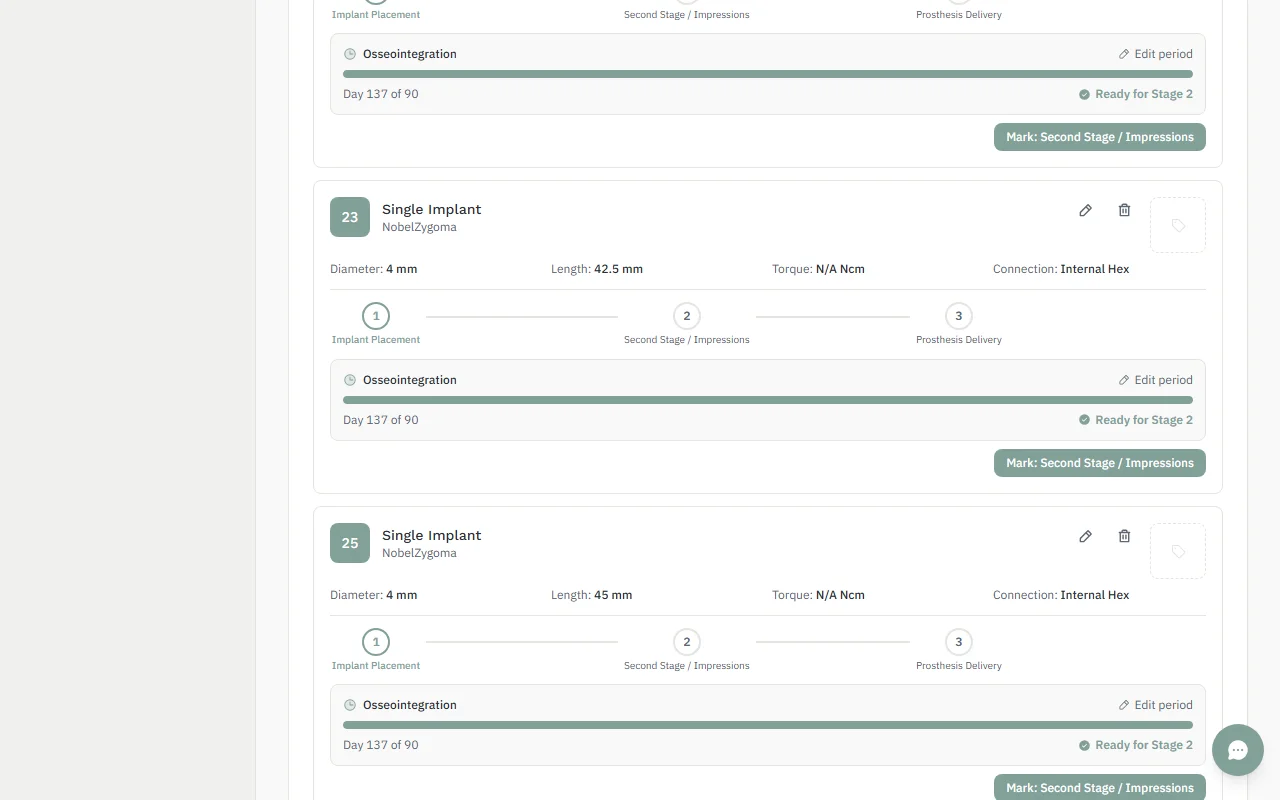Click Ready for Stage 2 checkmark on implant 23
The image size is (1280, 800).
[x=1084, y=420]
